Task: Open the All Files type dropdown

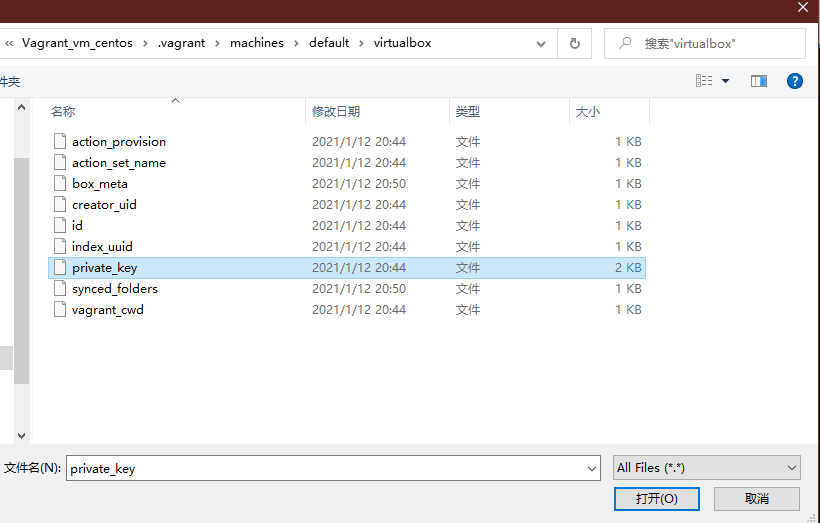Action: click(x=707, y=468)
